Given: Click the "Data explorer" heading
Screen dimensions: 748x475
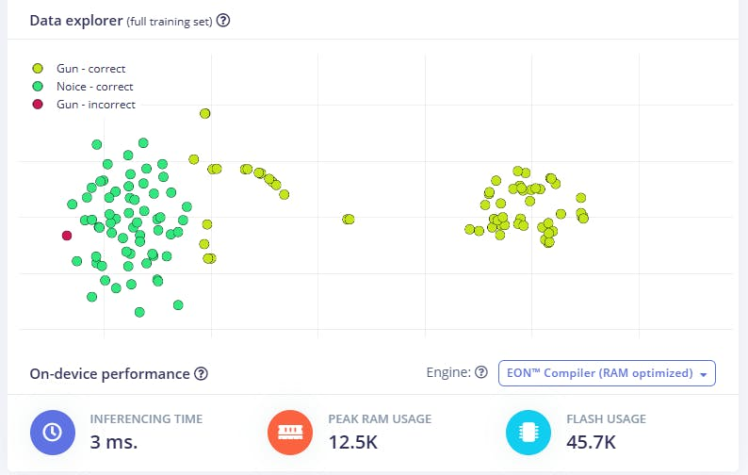Looking at the screenshot, I should point(75,20).
